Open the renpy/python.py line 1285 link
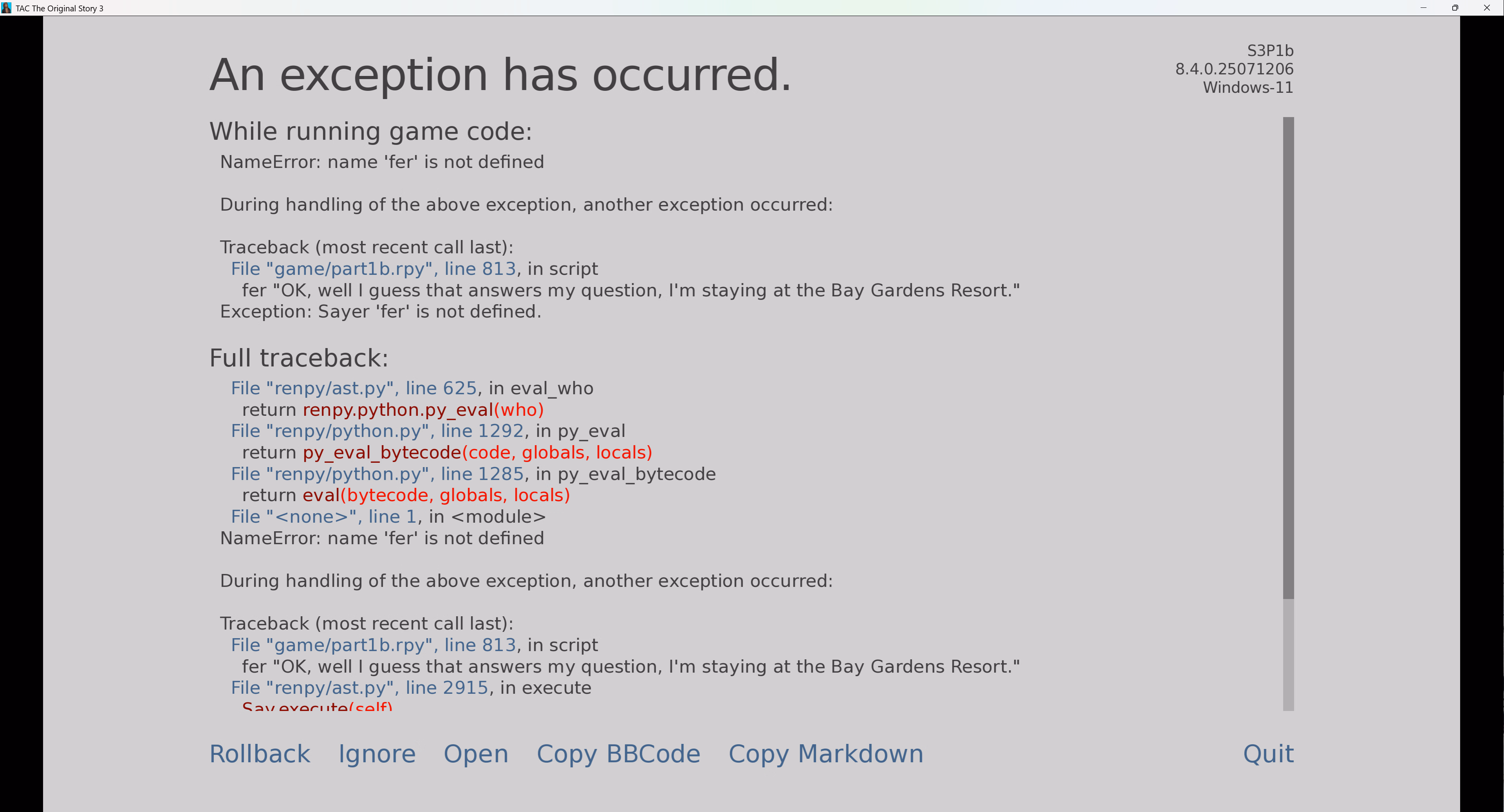1504x812 pixels. (x=377, y=474)
